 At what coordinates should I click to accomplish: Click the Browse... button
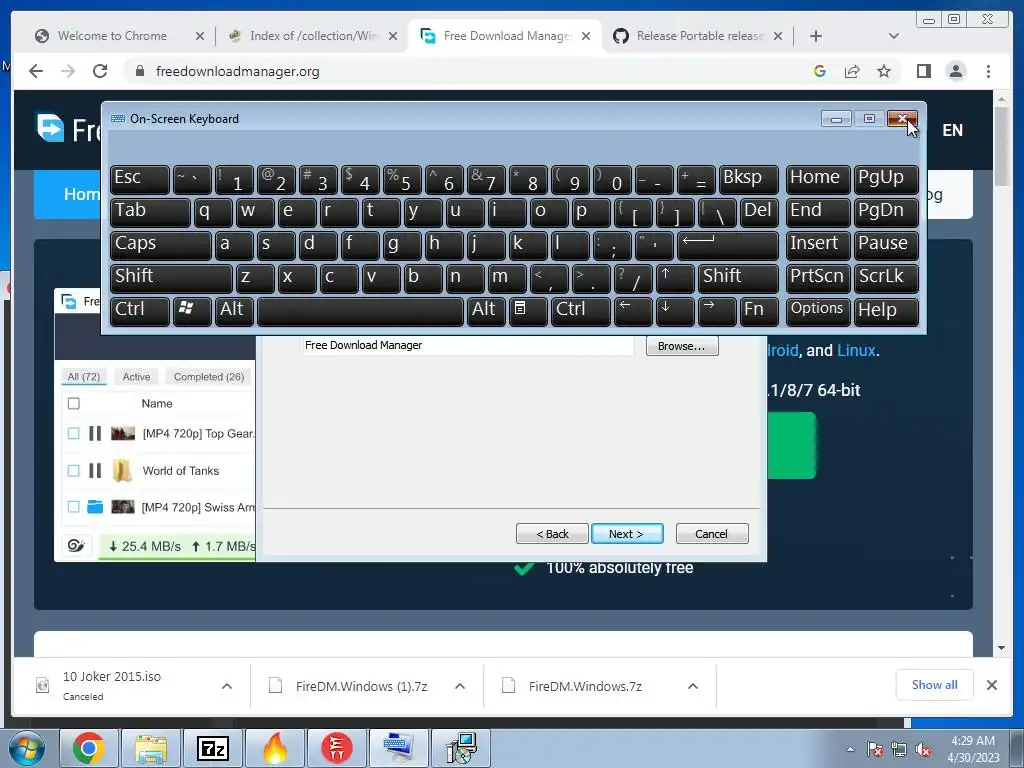tap(682, 346)
